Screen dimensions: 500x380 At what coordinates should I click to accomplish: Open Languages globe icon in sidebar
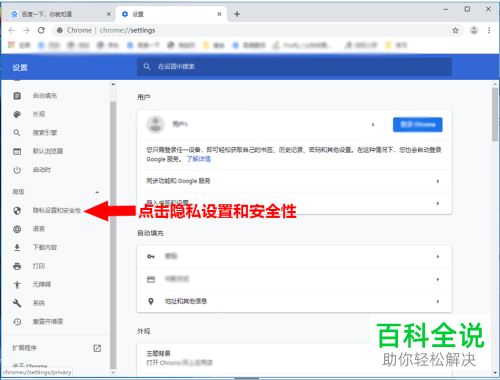pos(17,229)
